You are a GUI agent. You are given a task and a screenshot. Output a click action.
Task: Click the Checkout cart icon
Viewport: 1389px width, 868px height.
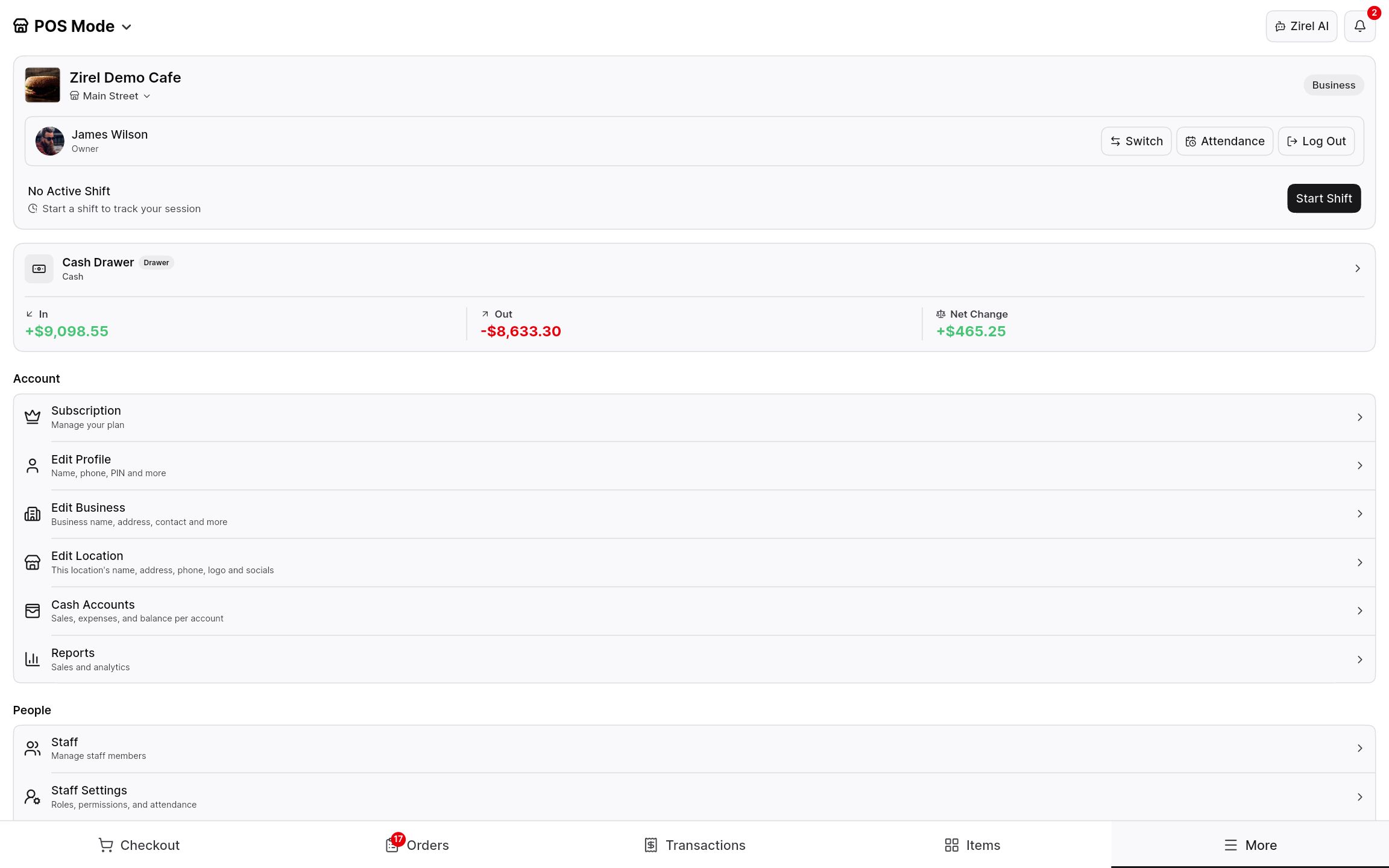(x=106, y=845)
